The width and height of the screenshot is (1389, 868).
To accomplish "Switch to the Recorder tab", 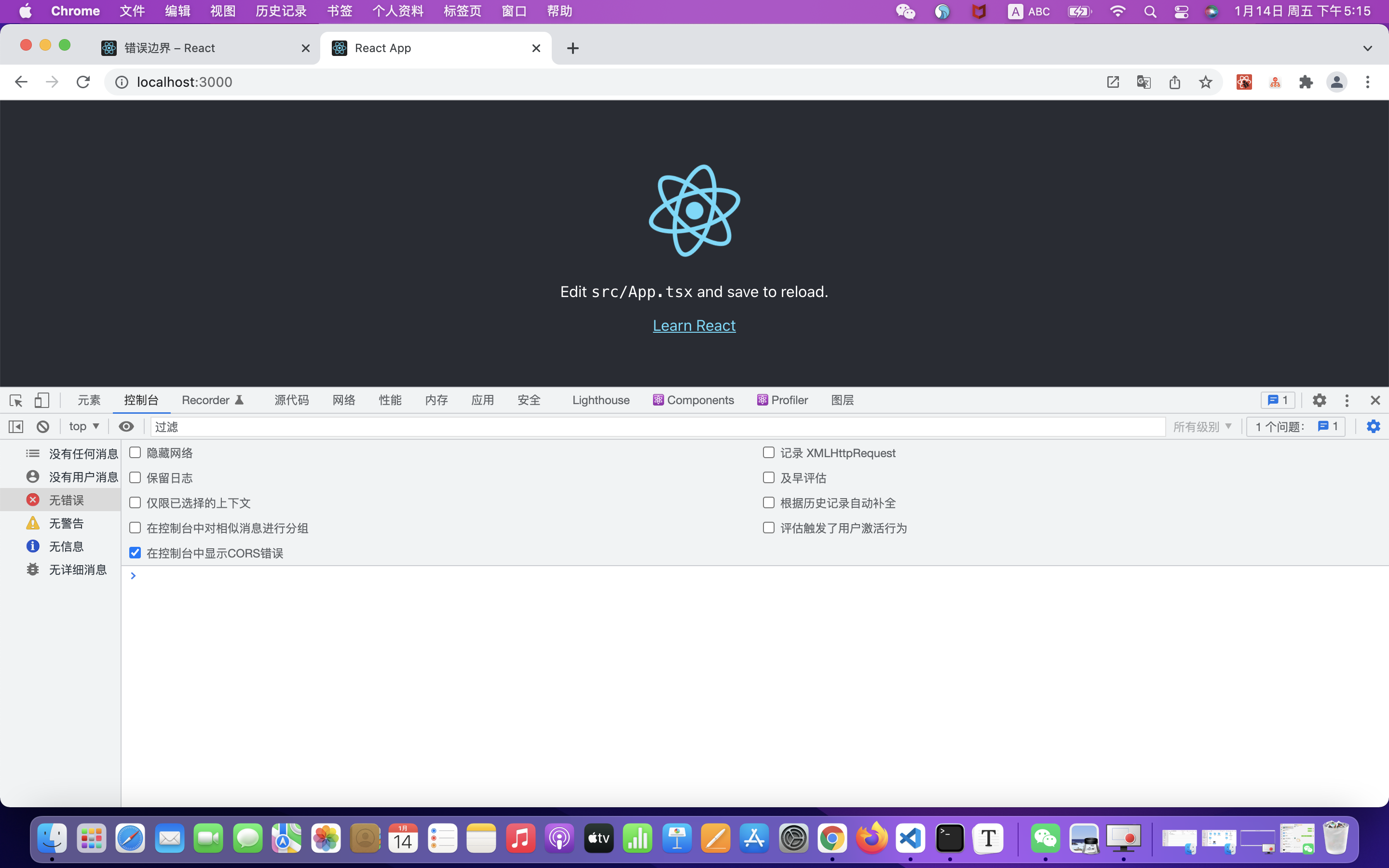I will pos(213,400).
